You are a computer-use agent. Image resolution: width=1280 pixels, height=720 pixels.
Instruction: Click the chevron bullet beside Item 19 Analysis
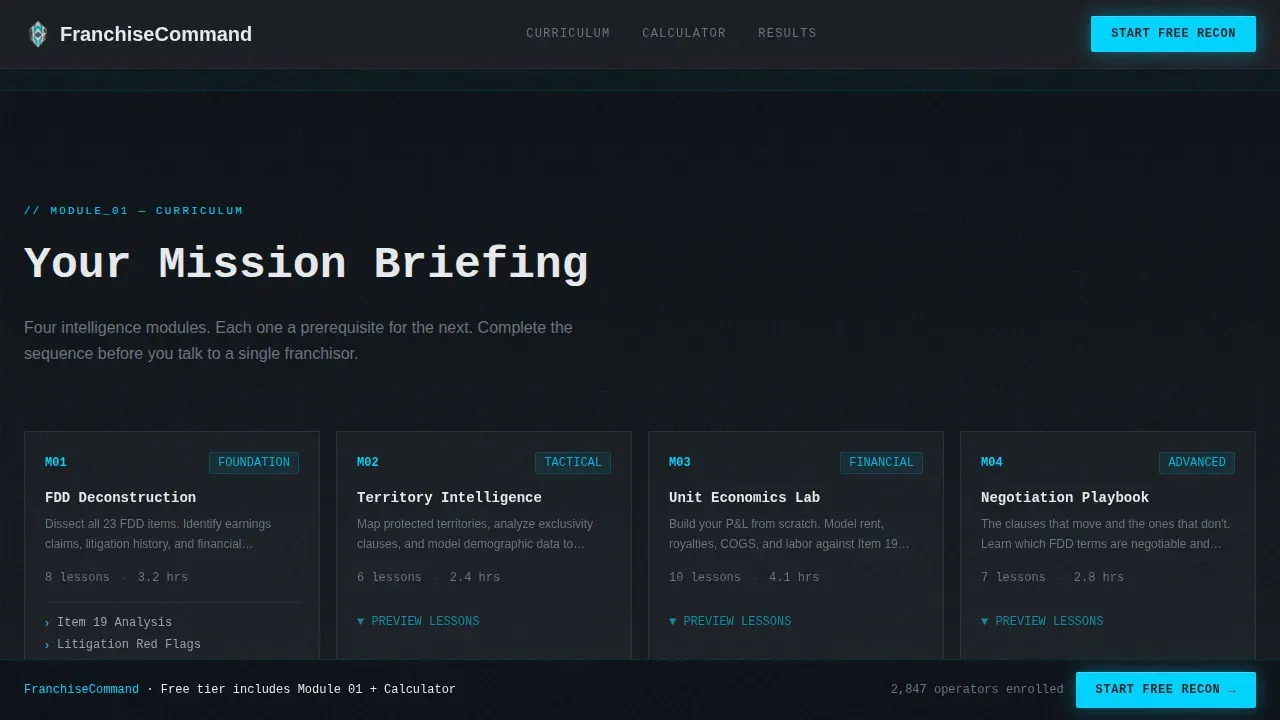click(x=47, y=623)
